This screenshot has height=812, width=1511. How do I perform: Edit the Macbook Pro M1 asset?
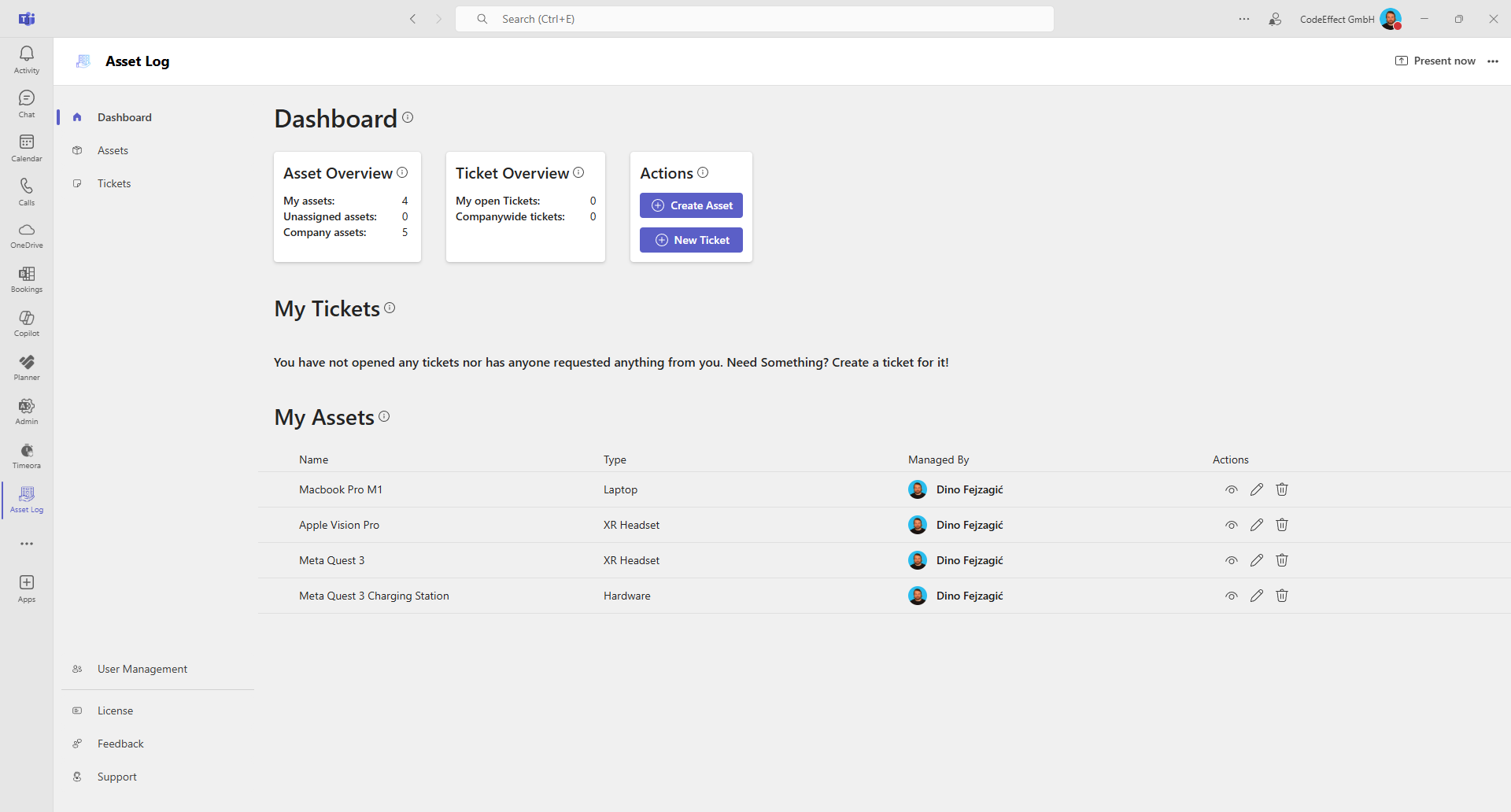point(1257,489)
